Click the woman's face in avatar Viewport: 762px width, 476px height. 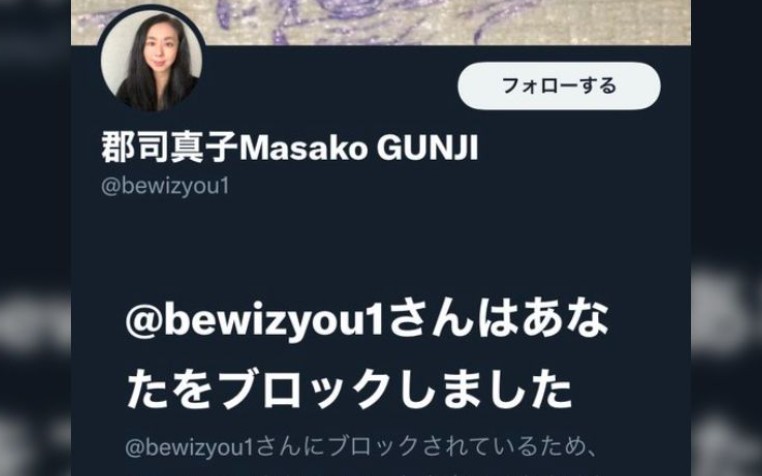click(158, 49)
